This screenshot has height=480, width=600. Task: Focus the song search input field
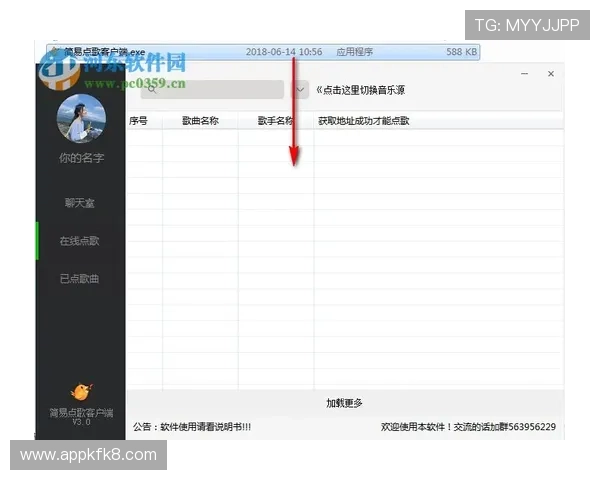point(212,90)
